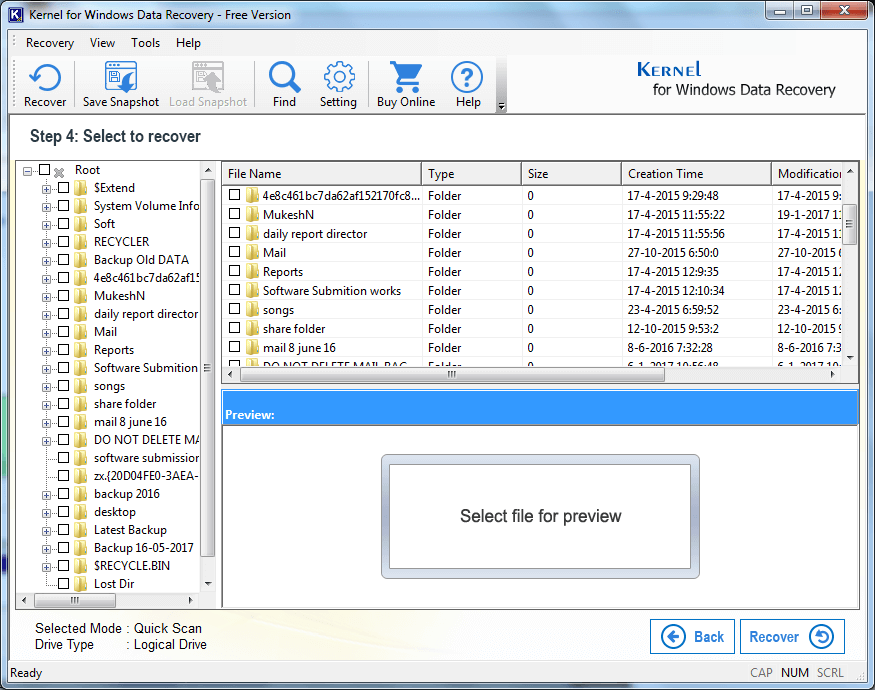Click the $Extend folder icon in the tree
The width and height of the screenshot is (875, 690).
click(81, 188)
